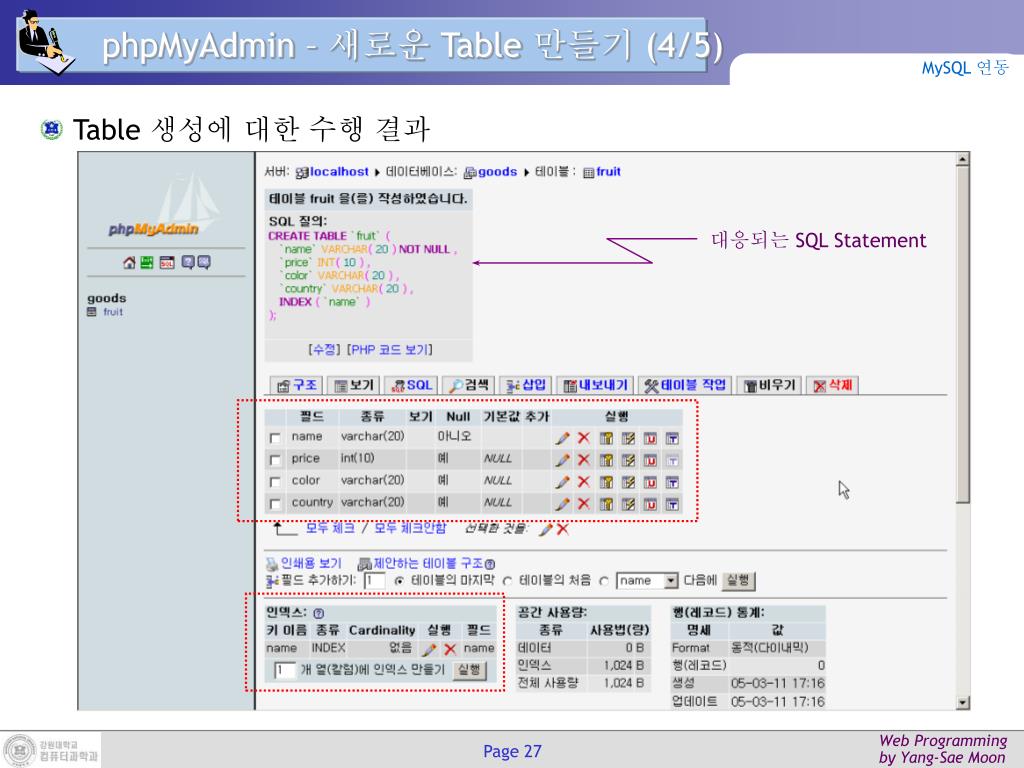Add an index on the price field

pyautogui.click(x=628, y=460)
